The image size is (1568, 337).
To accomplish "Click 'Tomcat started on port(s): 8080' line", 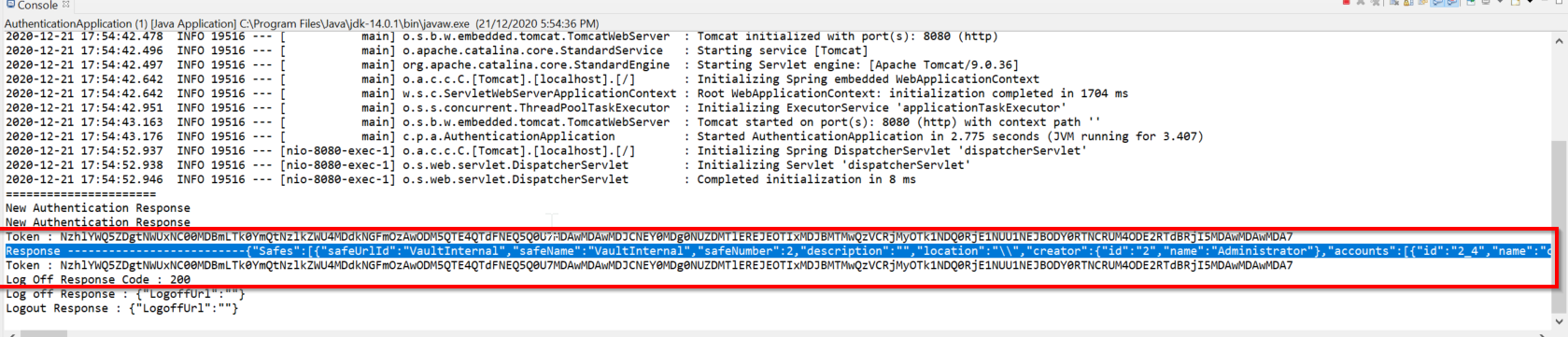I will (x=554, y=121).
